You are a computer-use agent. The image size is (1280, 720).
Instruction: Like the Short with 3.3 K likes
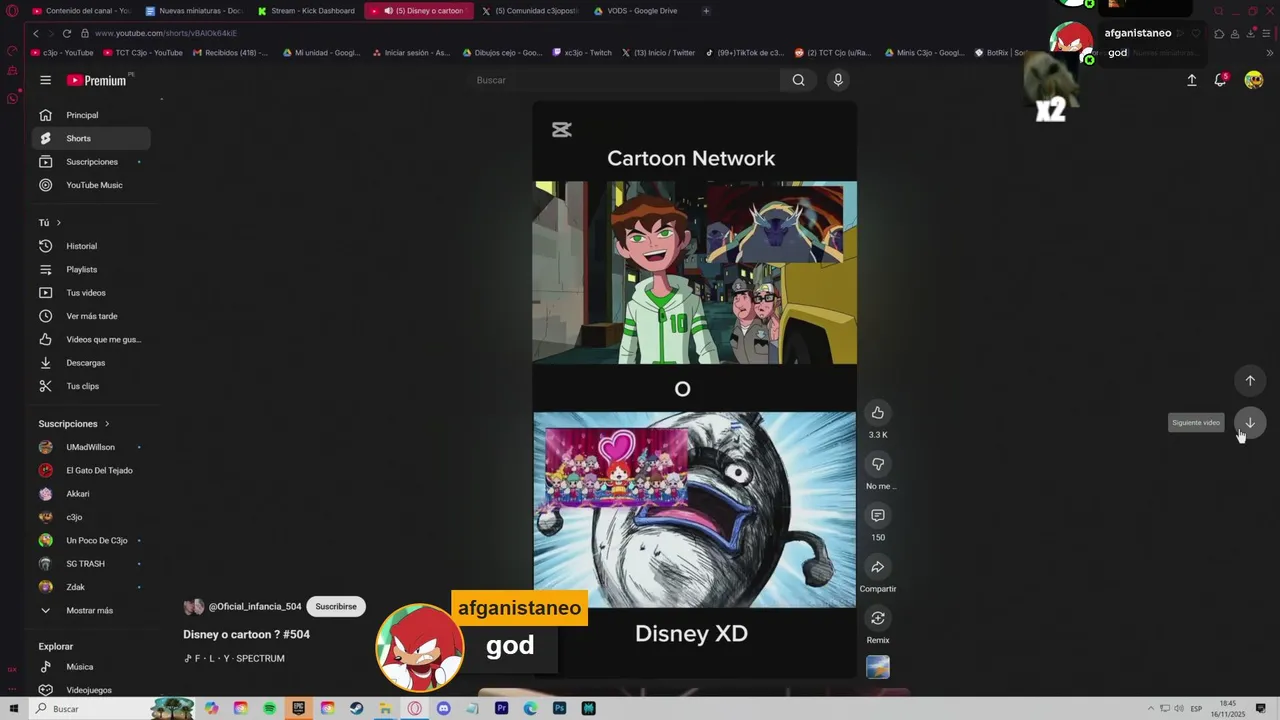877,413
